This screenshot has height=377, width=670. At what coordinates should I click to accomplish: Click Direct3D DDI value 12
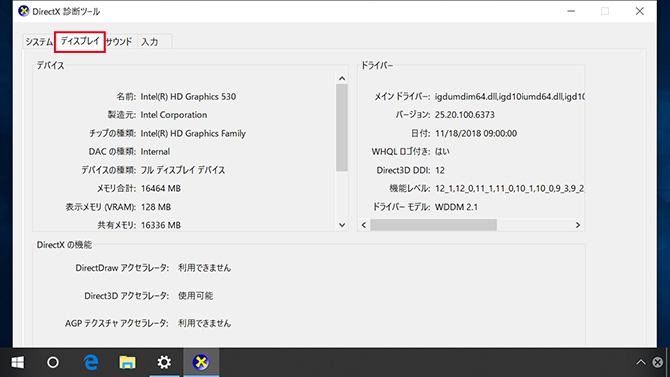coord(440,170)
